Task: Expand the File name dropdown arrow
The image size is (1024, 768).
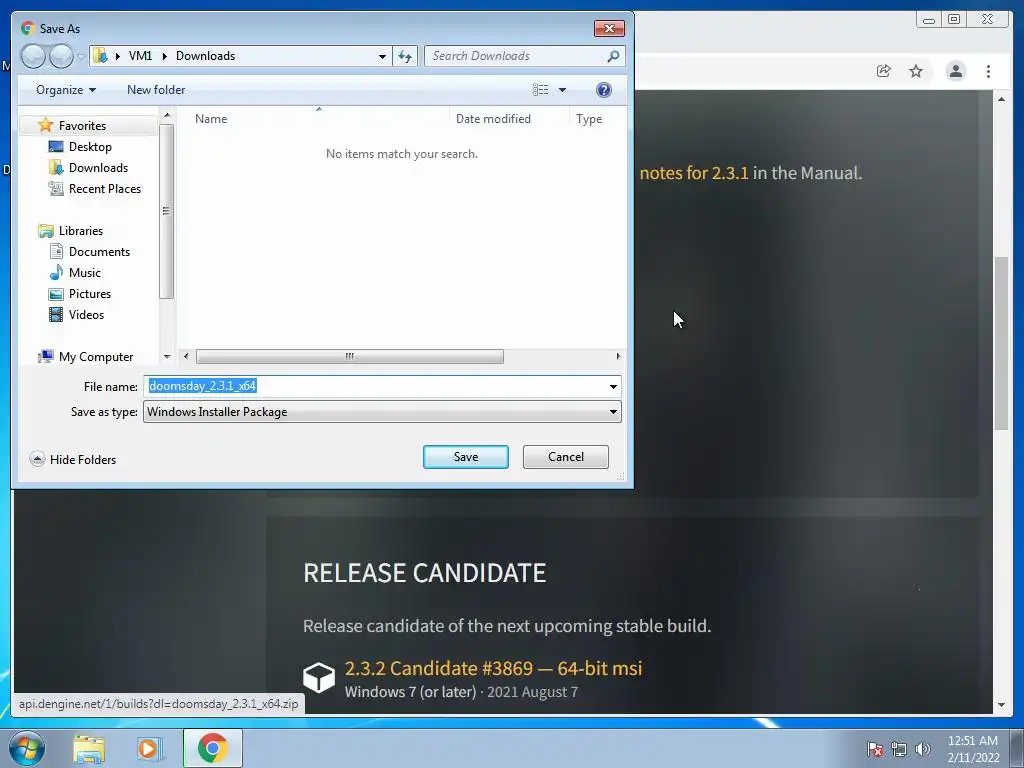Action: point(613,387)
